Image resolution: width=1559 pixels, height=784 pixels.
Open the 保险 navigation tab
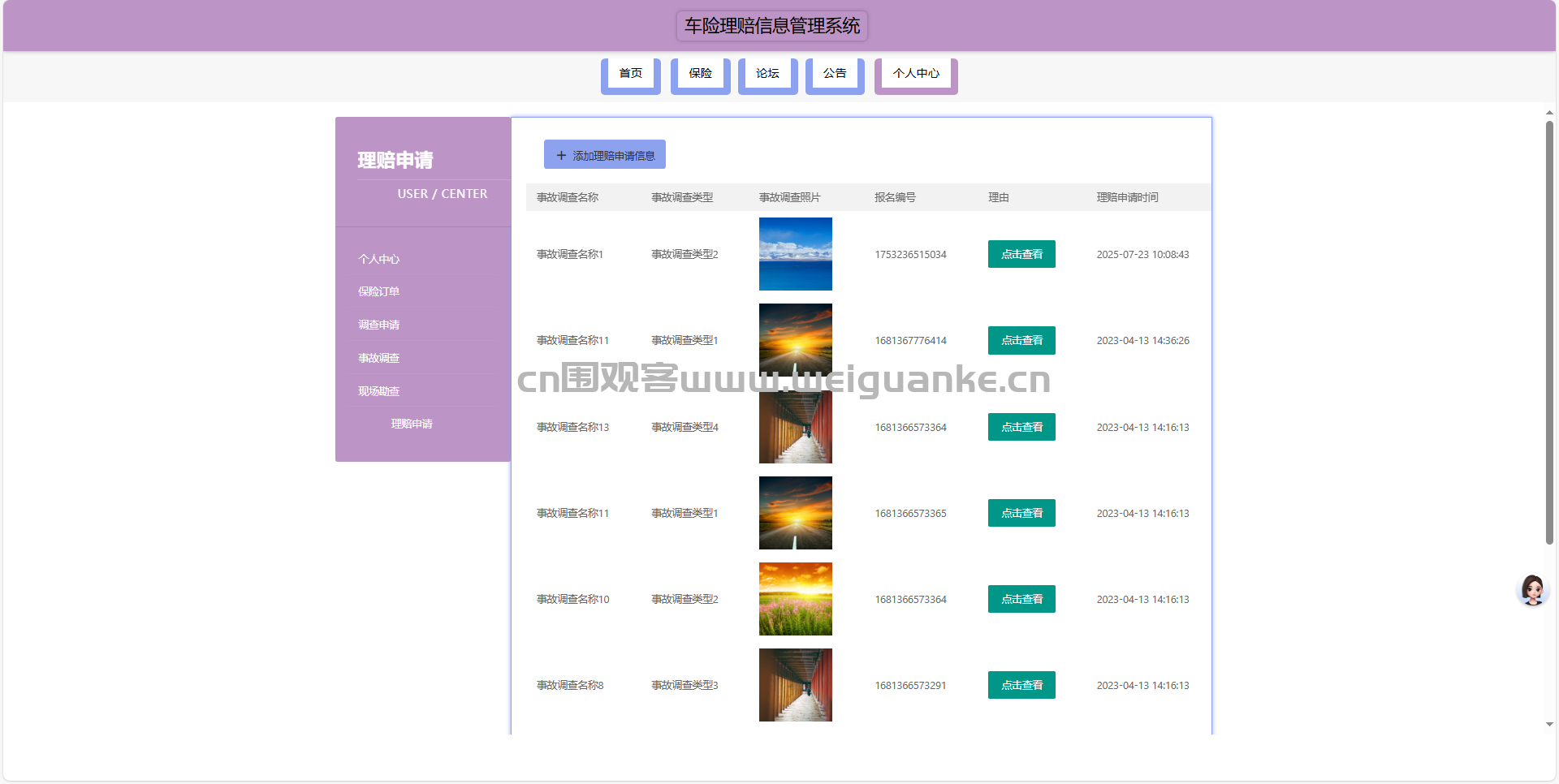(x=701, y=75)
